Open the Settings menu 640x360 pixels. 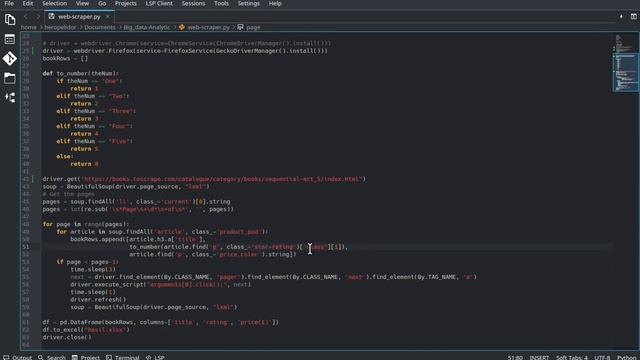point(249,4)
